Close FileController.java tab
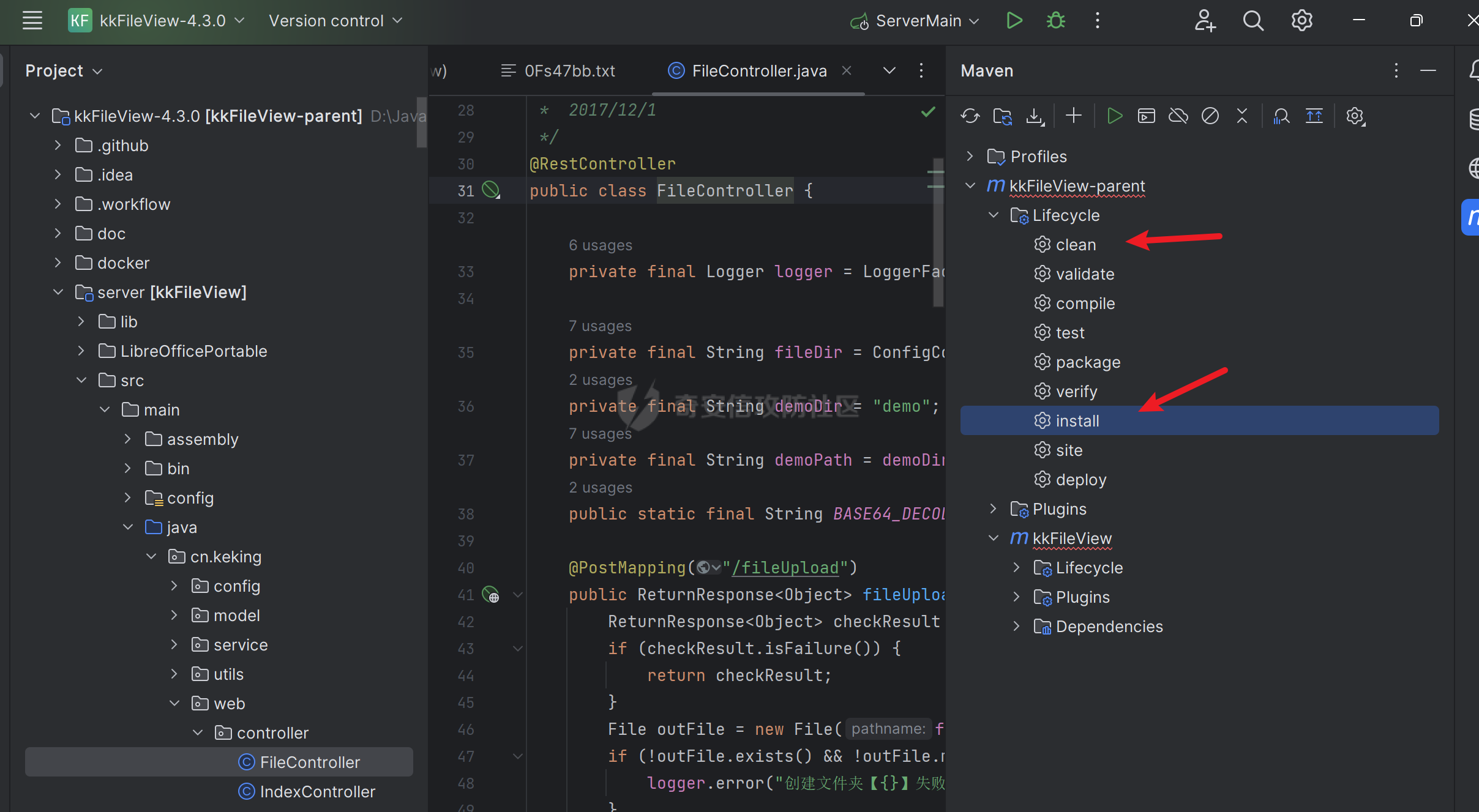Screen dimensions: 1479x812 pyautogui.click(x=847, y=70)
